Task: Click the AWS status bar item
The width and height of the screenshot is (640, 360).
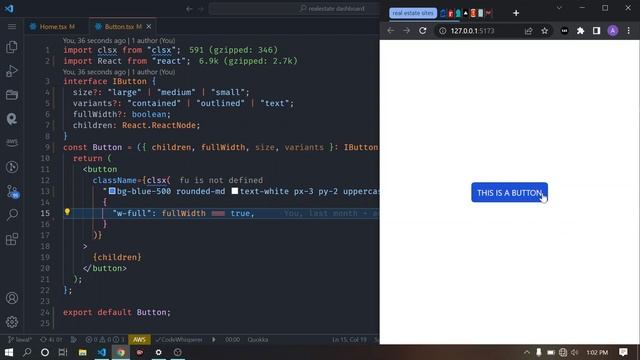Action: (139, 340)
